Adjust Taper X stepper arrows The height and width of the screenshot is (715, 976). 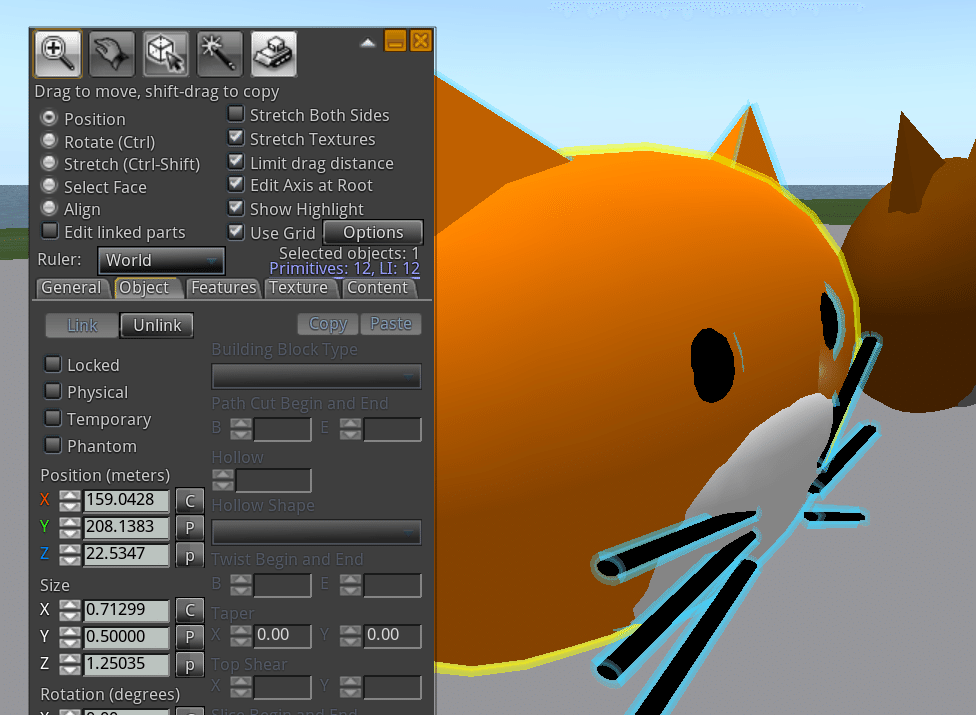(241, 636)
